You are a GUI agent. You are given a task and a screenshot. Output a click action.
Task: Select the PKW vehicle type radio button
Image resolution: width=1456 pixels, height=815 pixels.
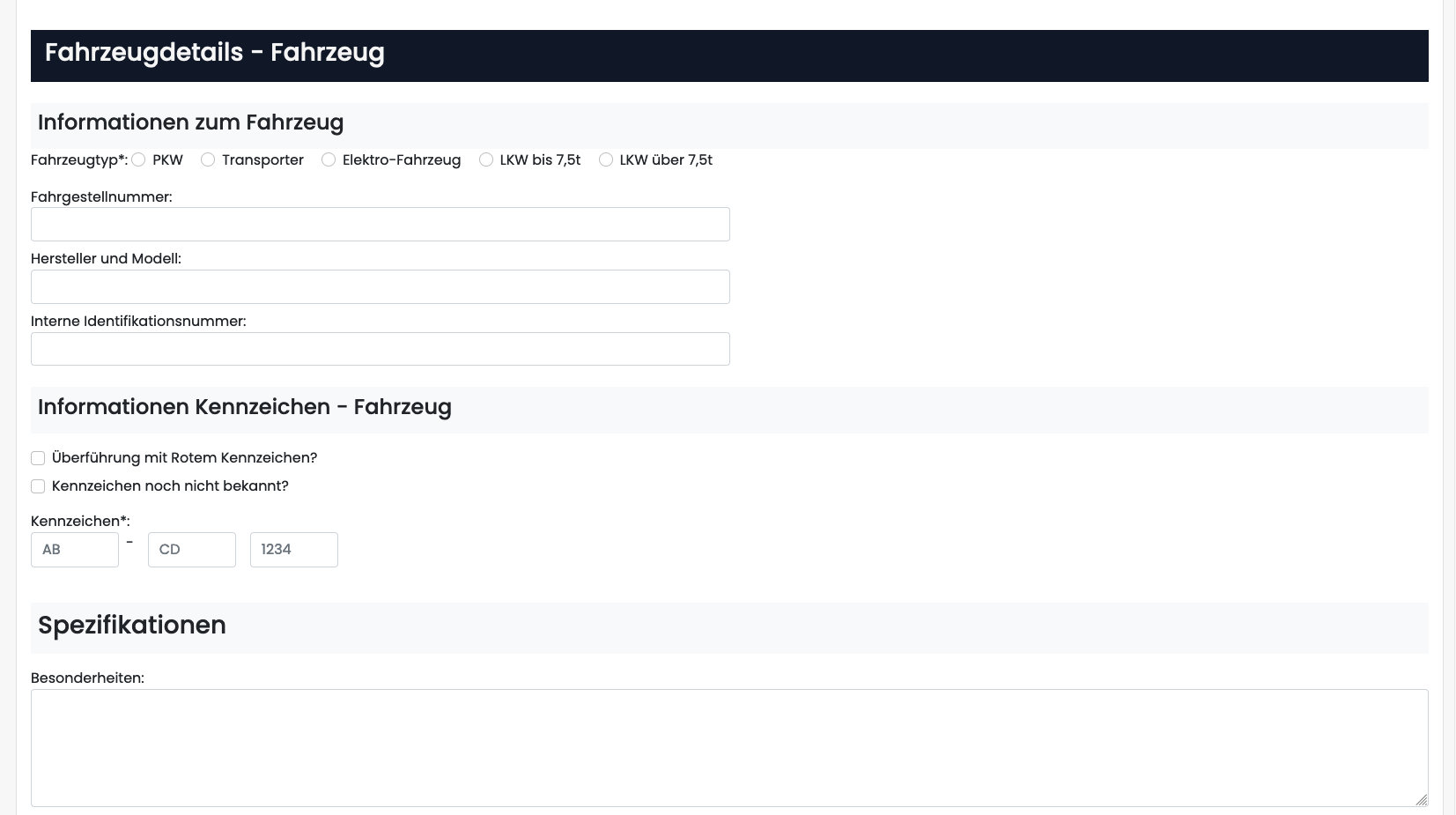click(139, 159)
